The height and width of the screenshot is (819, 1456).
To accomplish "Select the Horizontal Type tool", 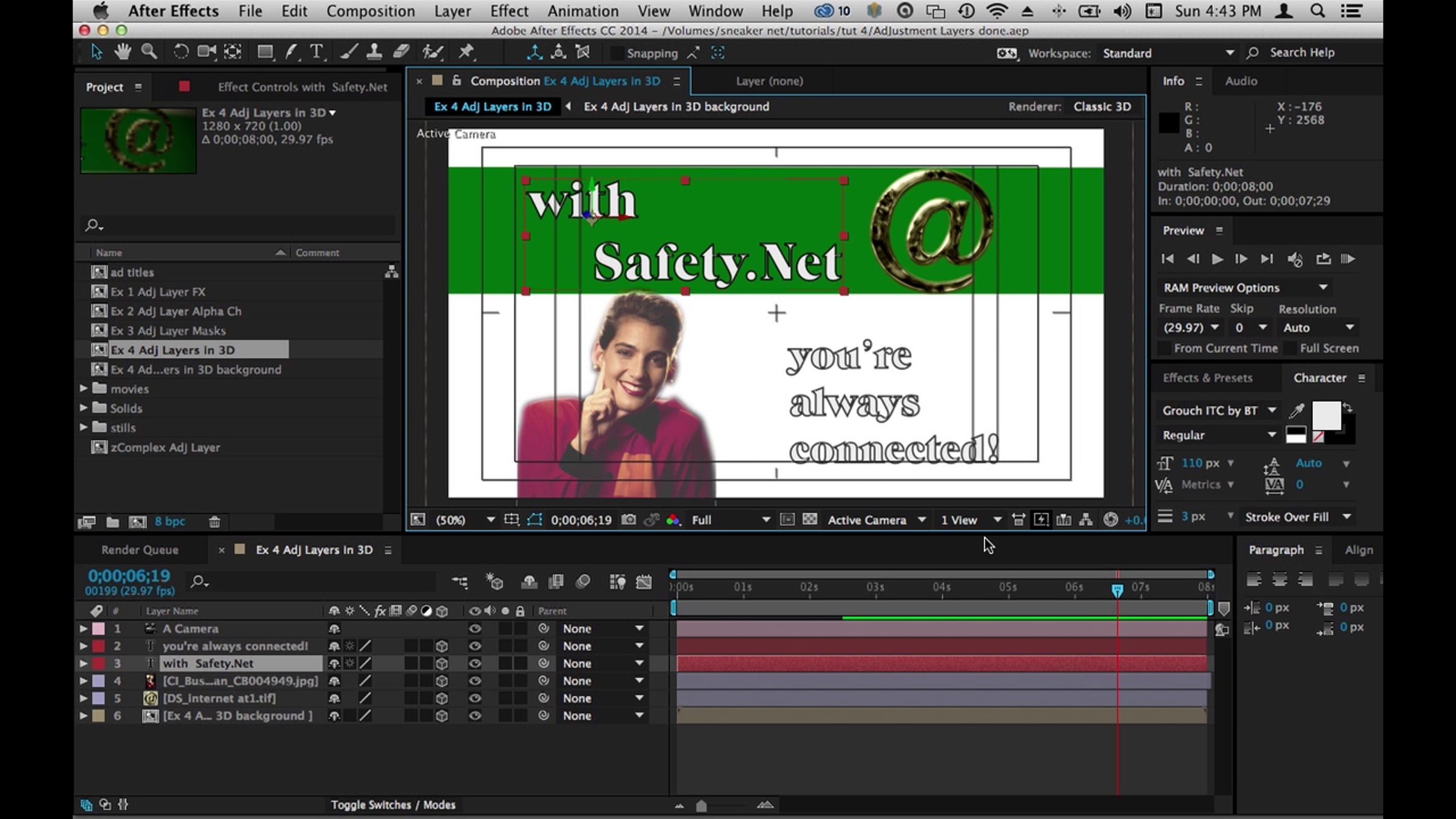I will point(316,52).
